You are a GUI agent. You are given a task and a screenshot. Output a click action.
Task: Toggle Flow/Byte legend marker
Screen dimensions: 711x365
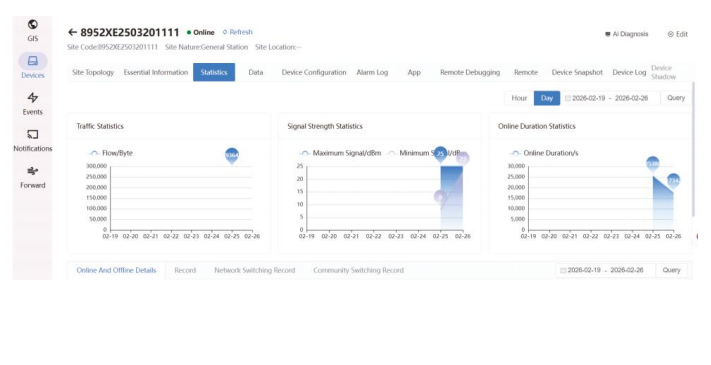point(94,153)
